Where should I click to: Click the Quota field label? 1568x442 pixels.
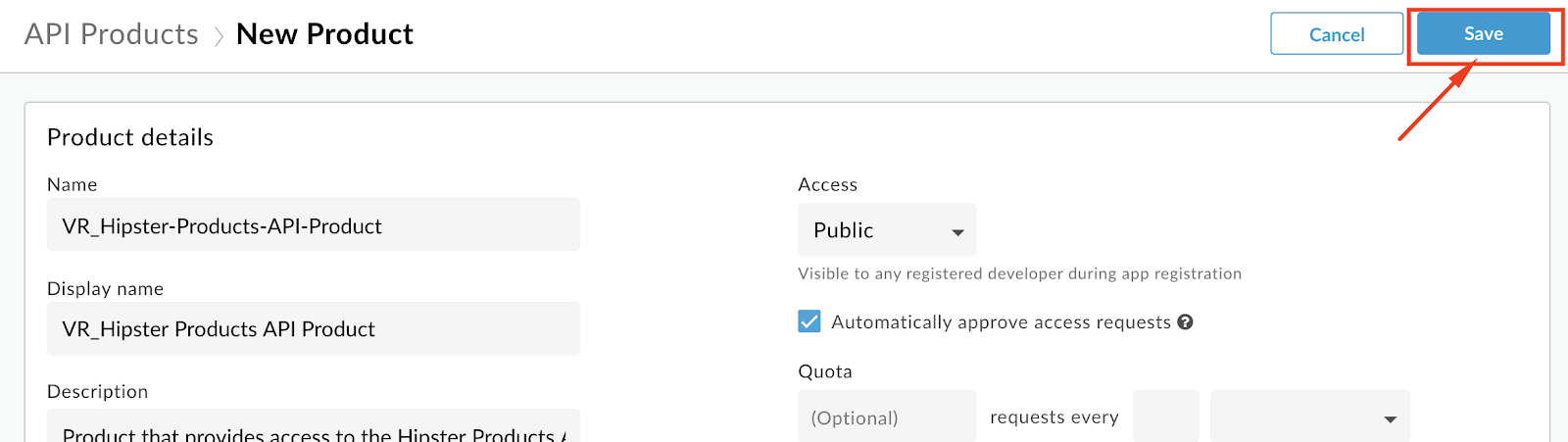(x=825, y=371)
